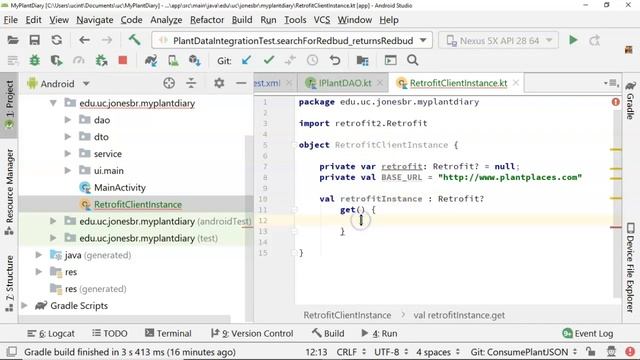Viewport: 640px width, 360px height.
Task: Click the Sync/refresh toolbar icon
Action: click(x=57, y=40)
